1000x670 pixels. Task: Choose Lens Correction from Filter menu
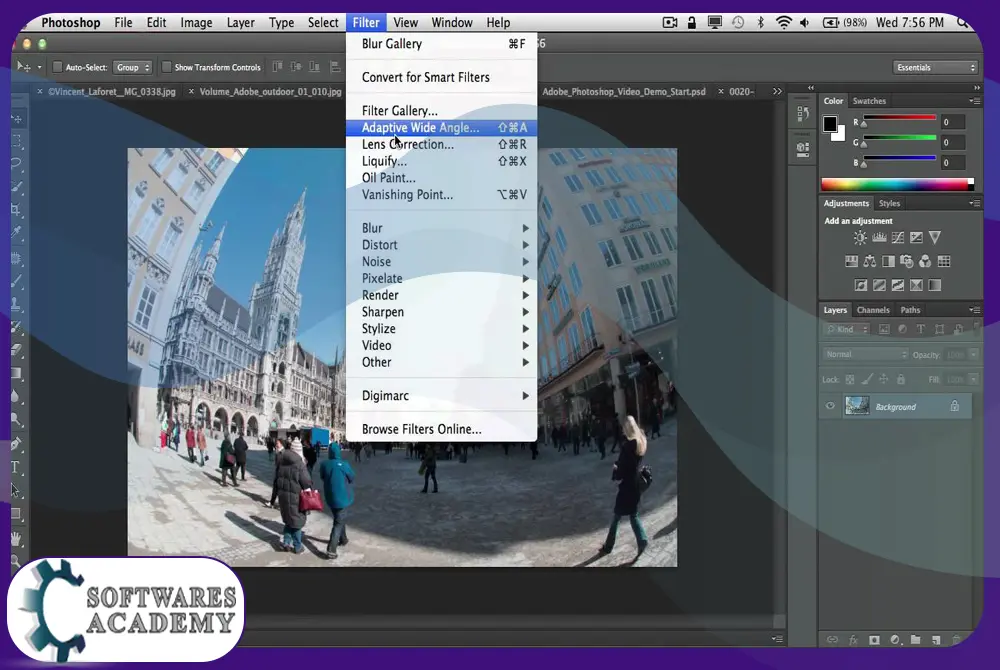click(x=442, y=144)
